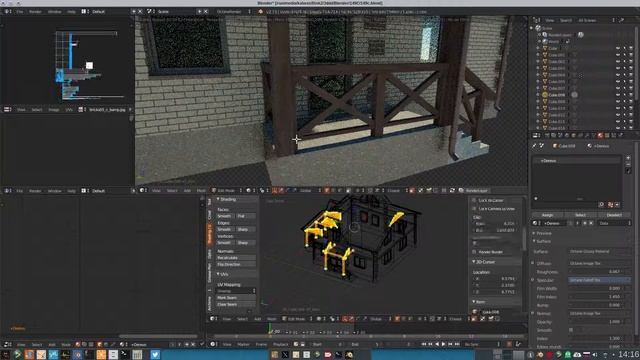Image resolution: width=640 pixels, height=360 pixels.
Task: Jump to the timeline start frame
Action: [x=424, y=344]
